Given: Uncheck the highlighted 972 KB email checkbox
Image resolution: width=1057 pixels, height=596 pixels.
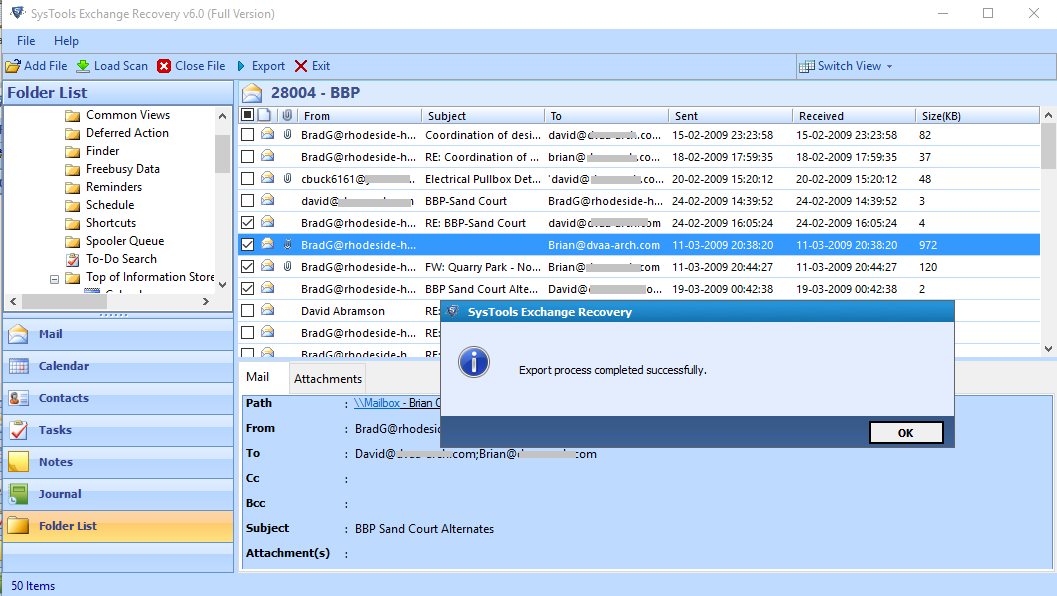Looking at the screenshot, I should tap(247, 245).
